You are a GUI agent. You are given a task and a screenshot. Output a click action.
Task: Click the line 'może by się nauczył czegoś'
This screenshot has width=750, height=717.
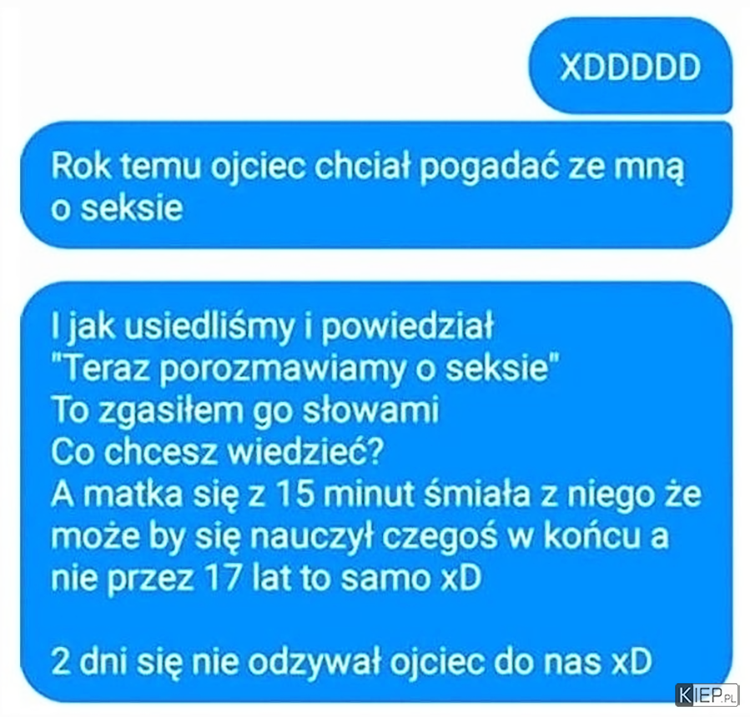[x=359, y=537]
